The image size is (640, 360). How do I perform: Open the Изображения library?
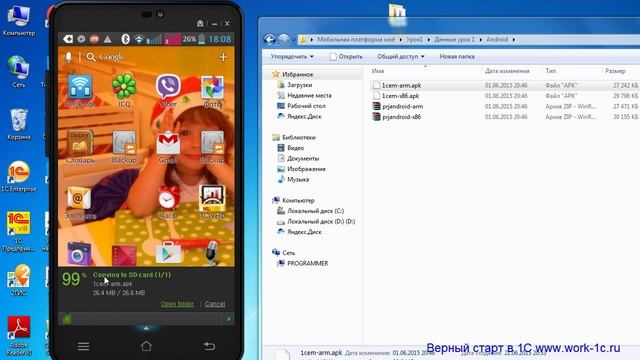[x=306, y=169]
